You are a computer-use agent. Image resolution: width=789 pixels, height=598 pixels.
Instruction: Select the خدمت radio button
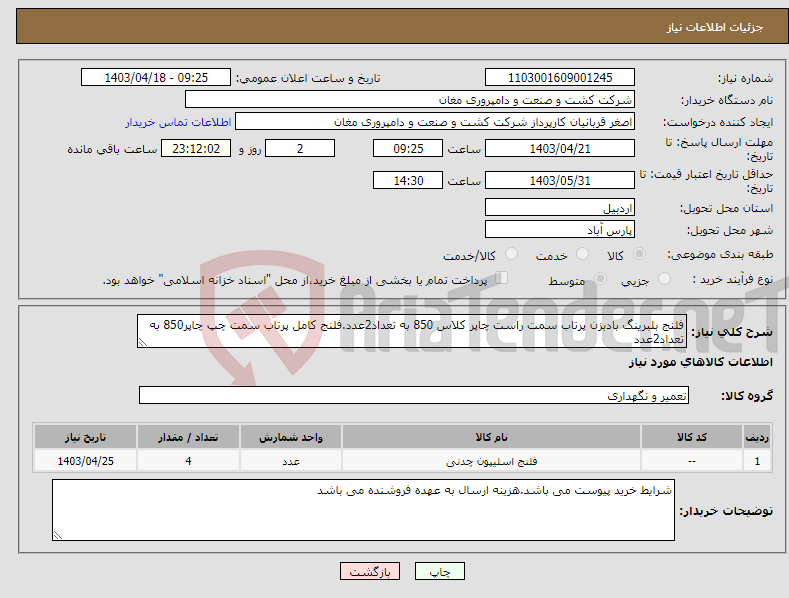582,254
